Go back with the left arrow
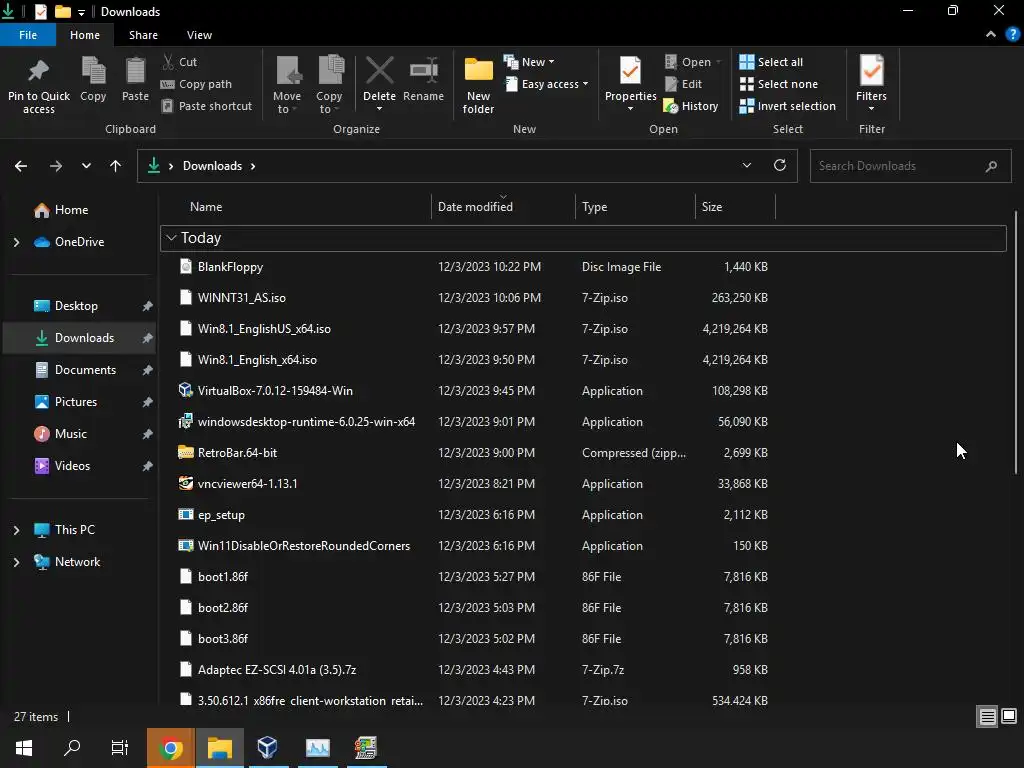Image resolution: width=1024 pixels, height=768 pixels. (x=21, y=166)
